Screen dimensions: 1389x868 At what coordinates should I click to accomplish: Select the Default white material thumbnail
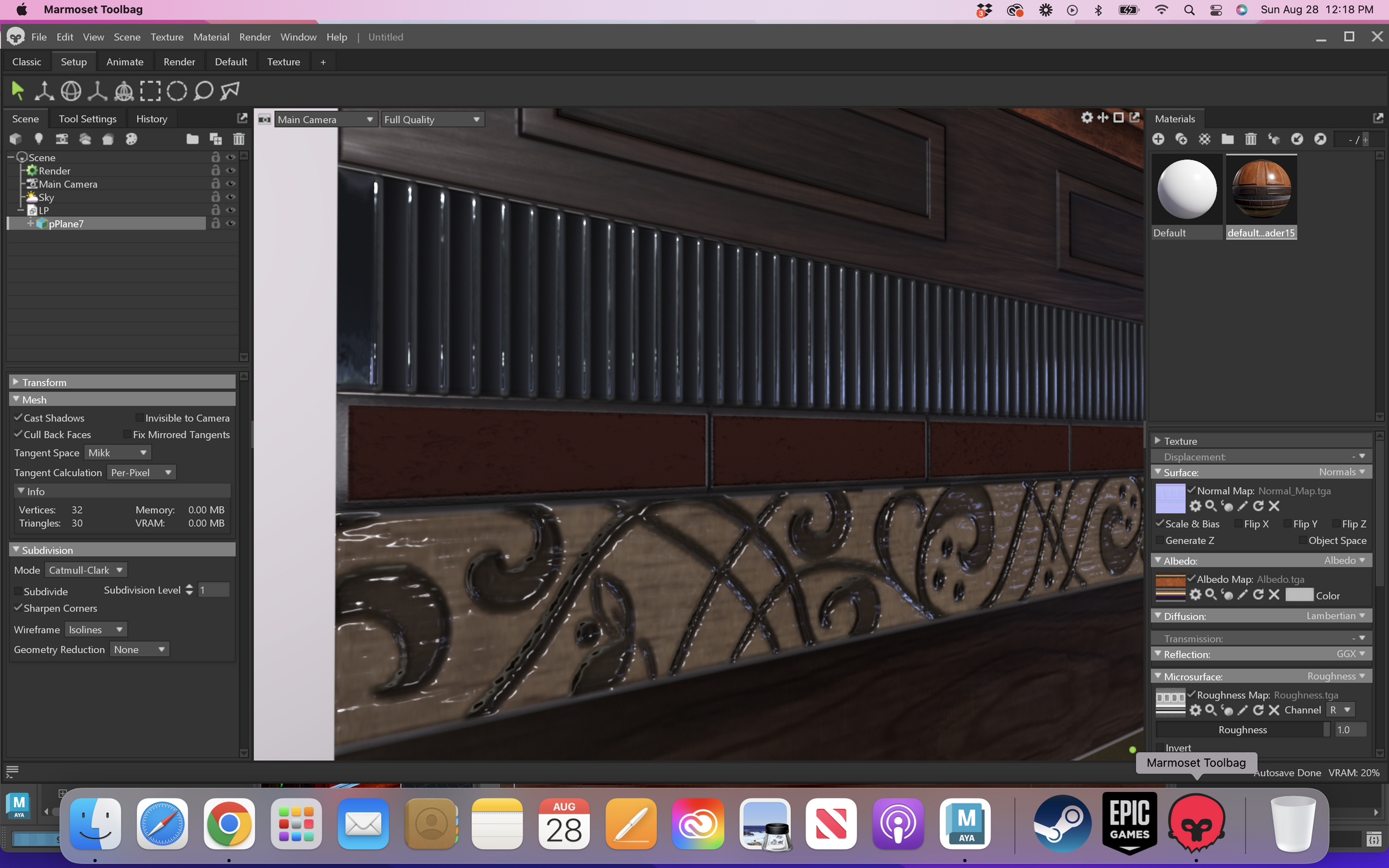[1187, 190]
